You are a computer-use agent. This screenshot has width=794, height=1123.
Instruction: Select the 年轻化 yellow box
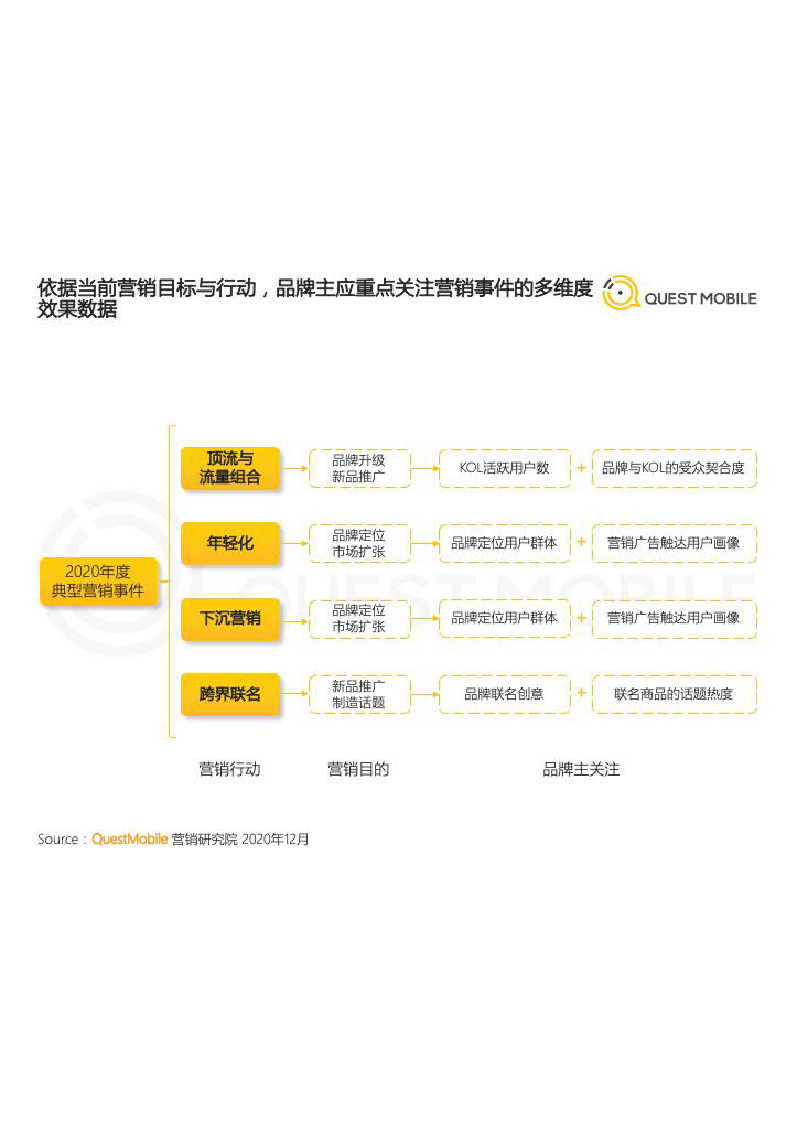tap(230, 543)
